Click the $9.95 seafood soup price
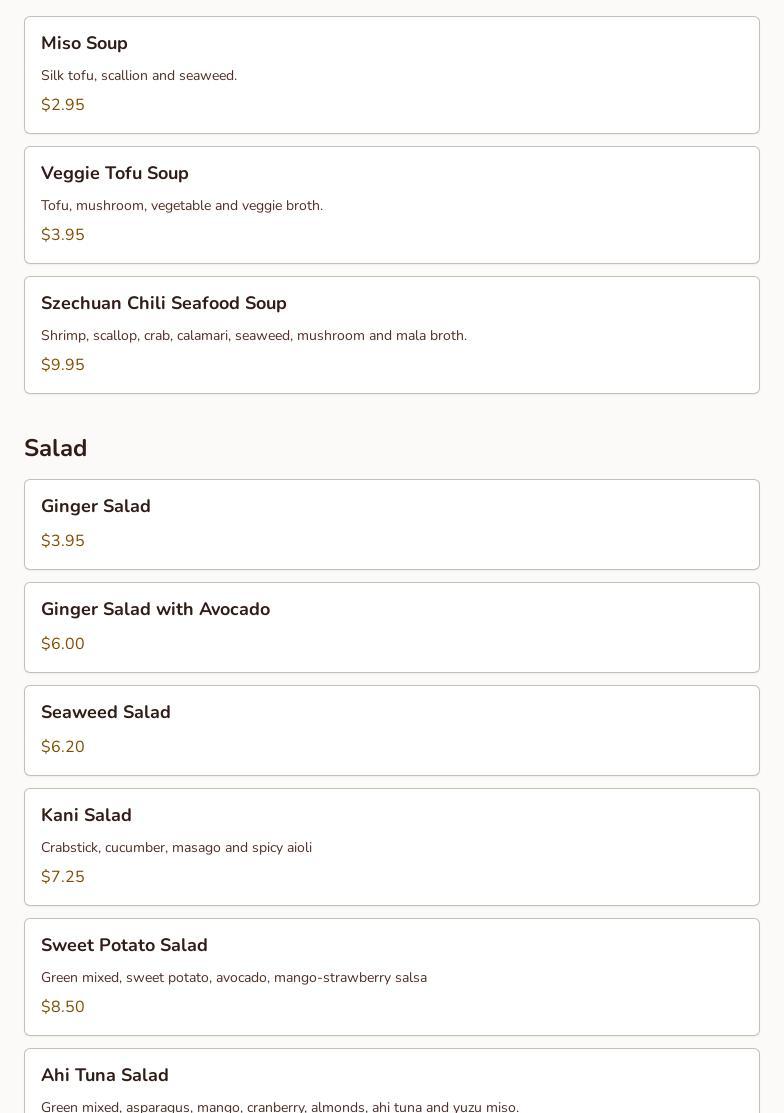 pos(62,364)
